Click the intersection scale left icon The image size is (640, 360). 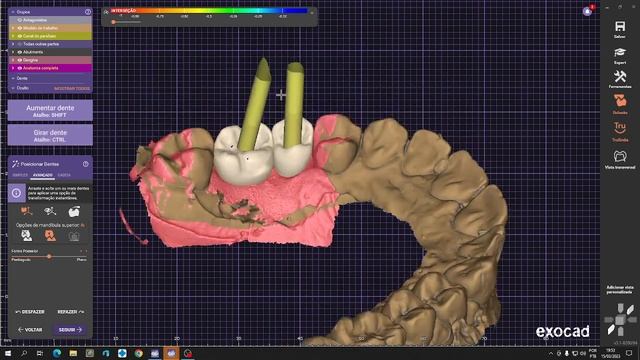click(106, 12)
